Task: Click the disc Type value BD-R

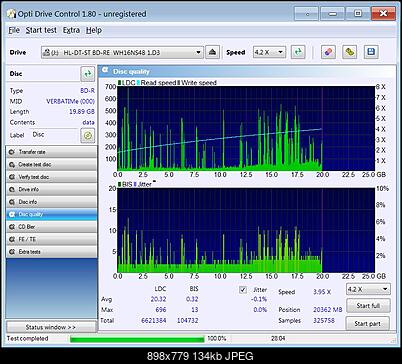Action: pos(87,90)
